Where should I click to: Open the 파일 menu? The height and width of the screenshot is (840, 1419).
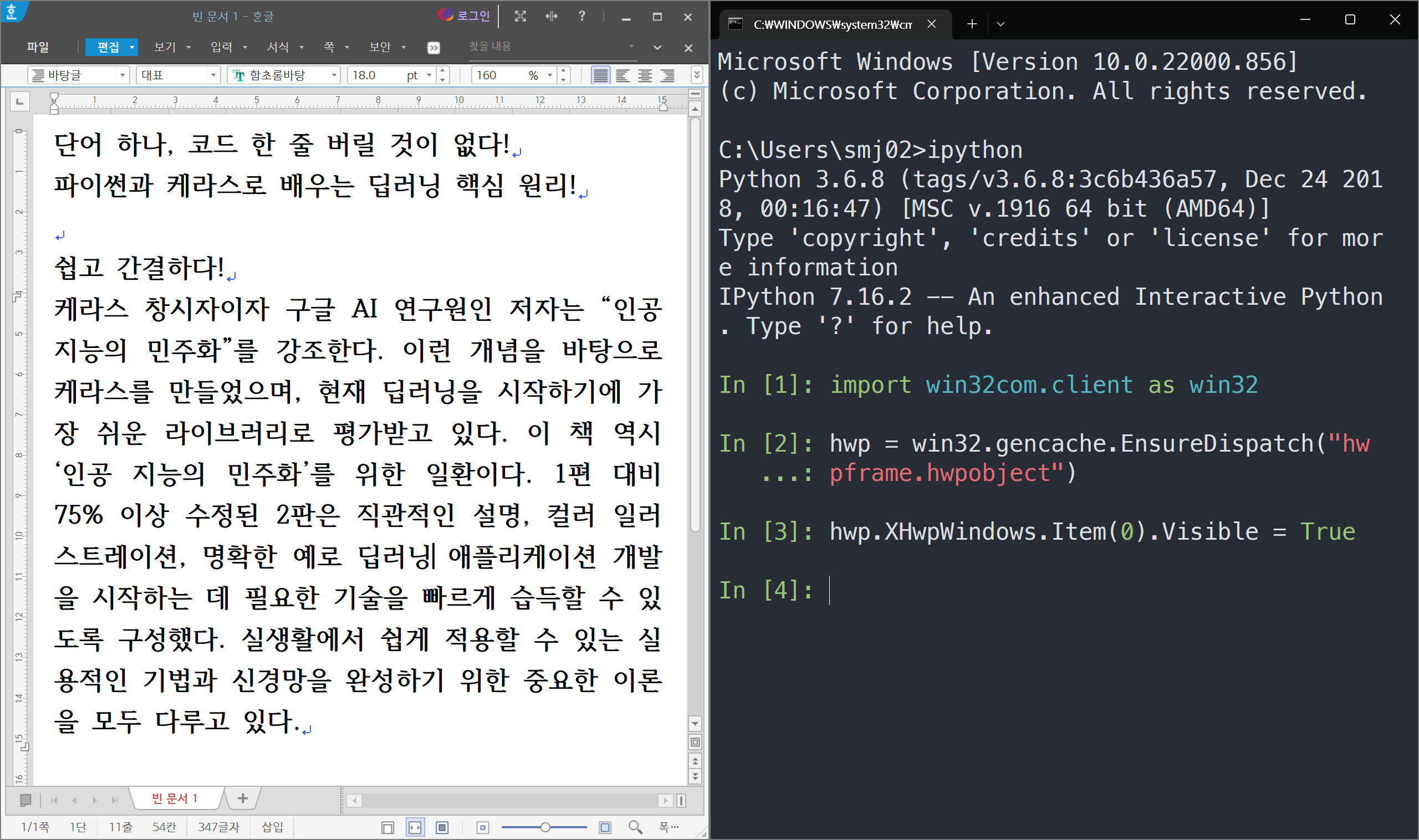point(37,47)
